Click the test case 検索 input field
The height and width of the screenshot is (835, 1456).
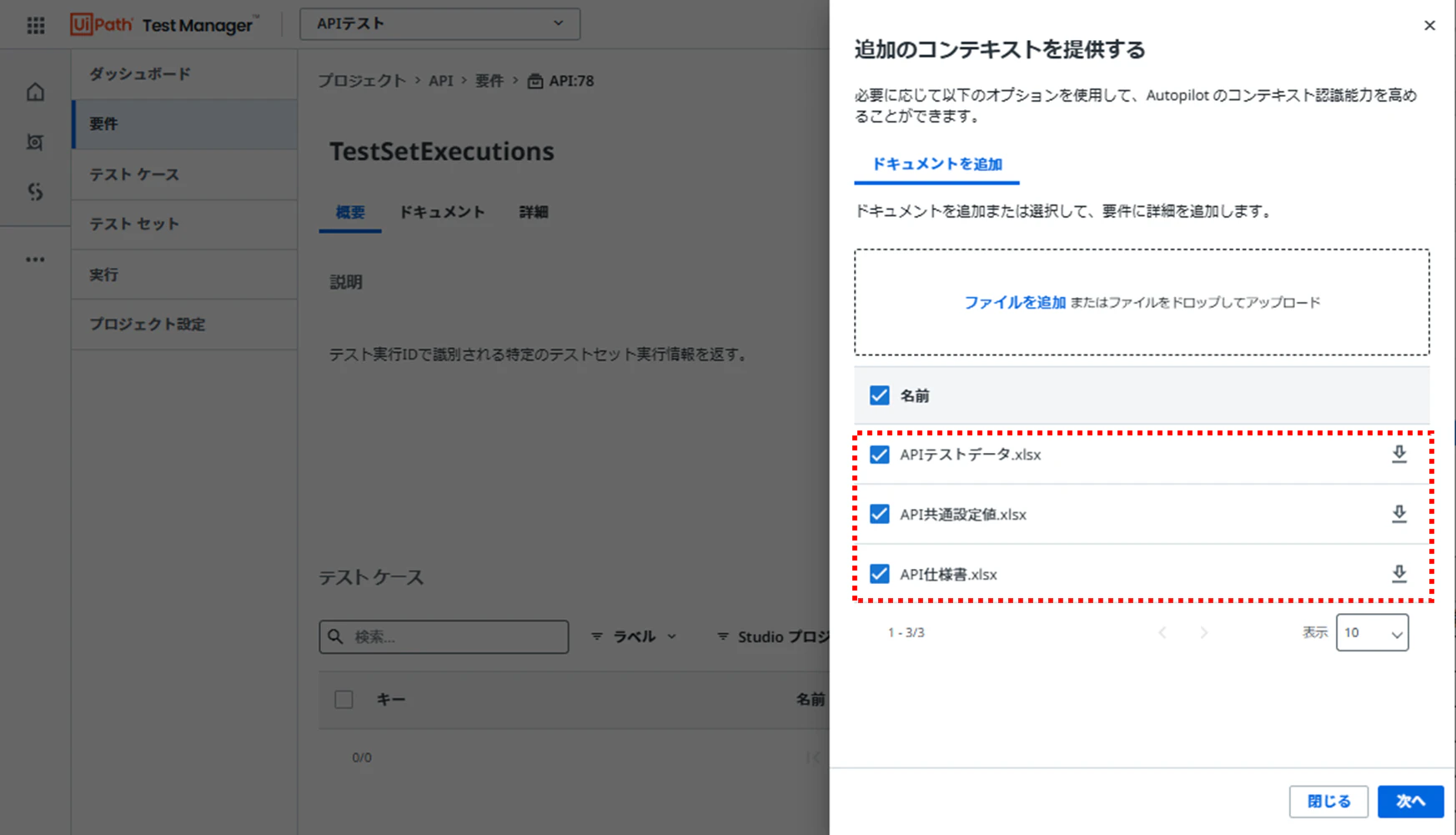pyautogui.click(x=444, y=636)
